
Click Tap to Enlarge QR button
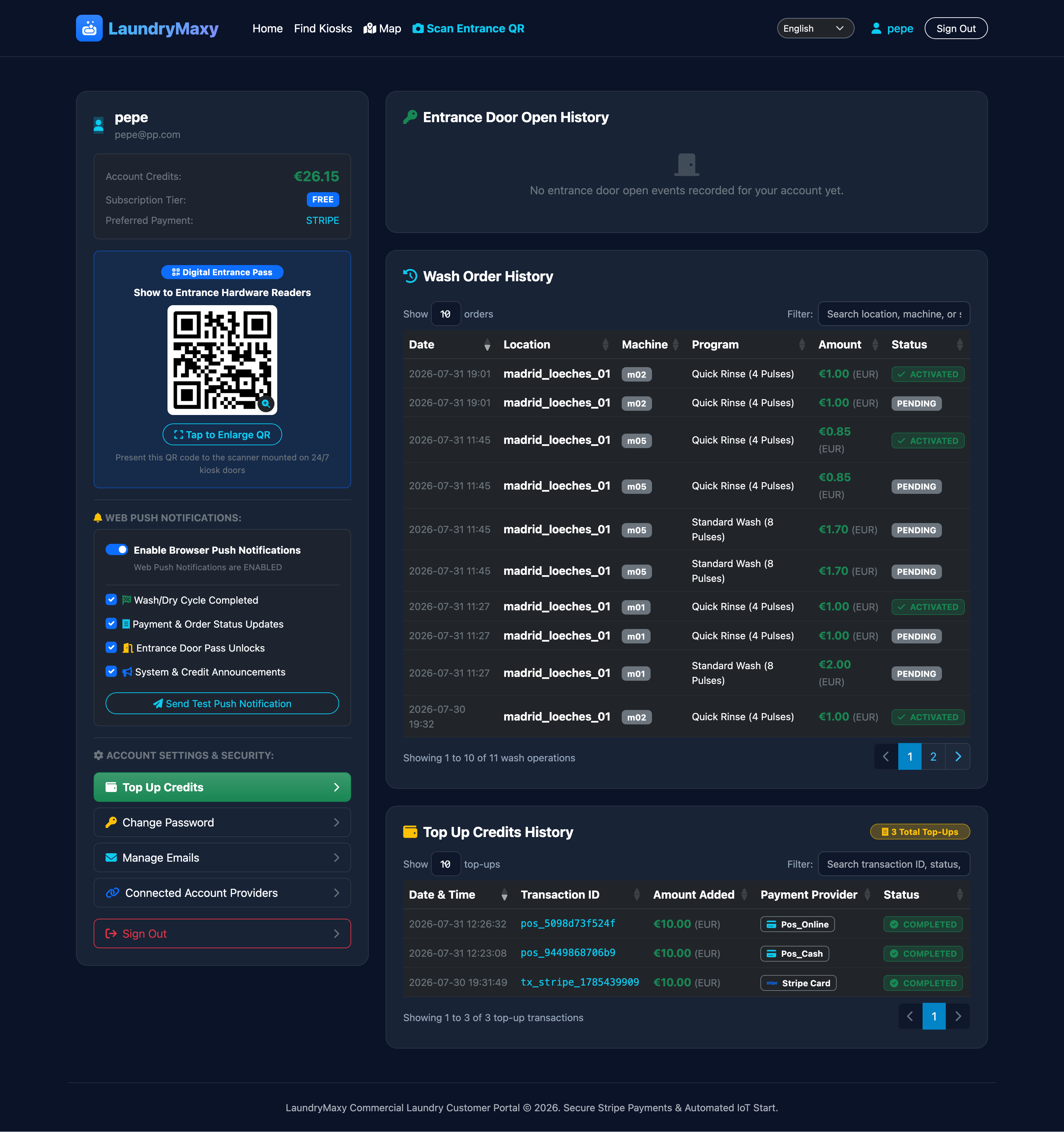point(222,434)
